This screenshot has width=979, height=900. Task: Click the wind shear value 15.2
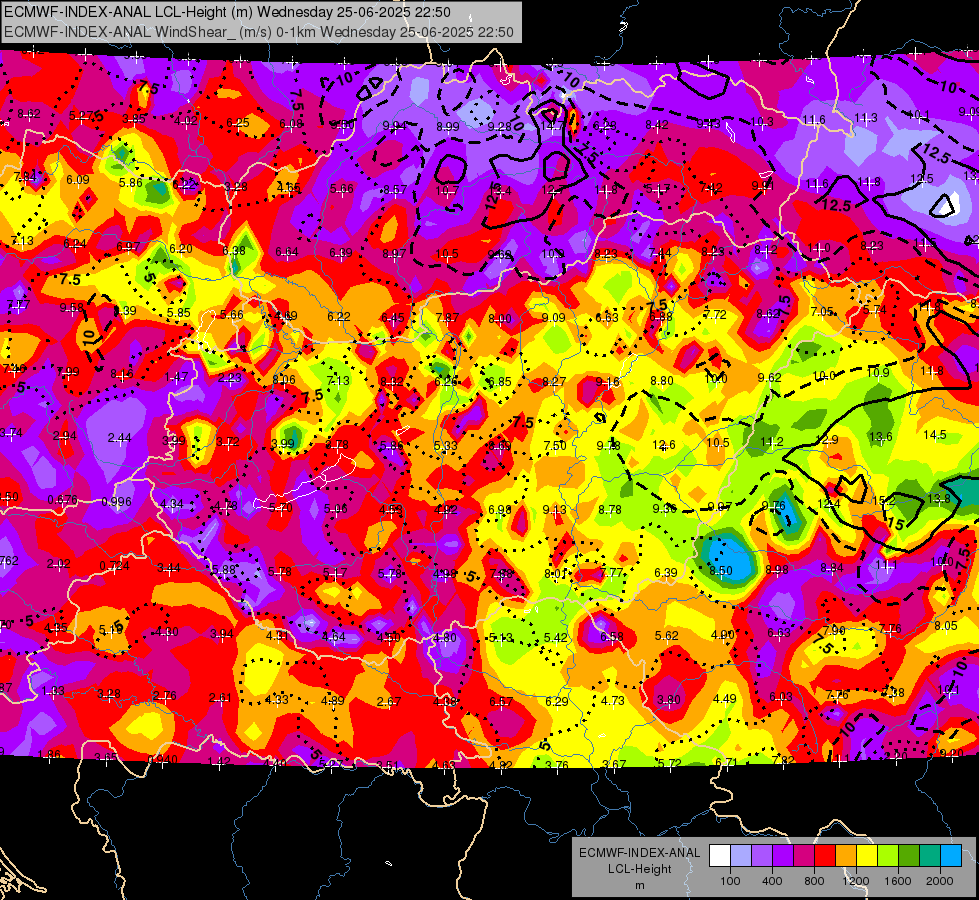point(883,501)
